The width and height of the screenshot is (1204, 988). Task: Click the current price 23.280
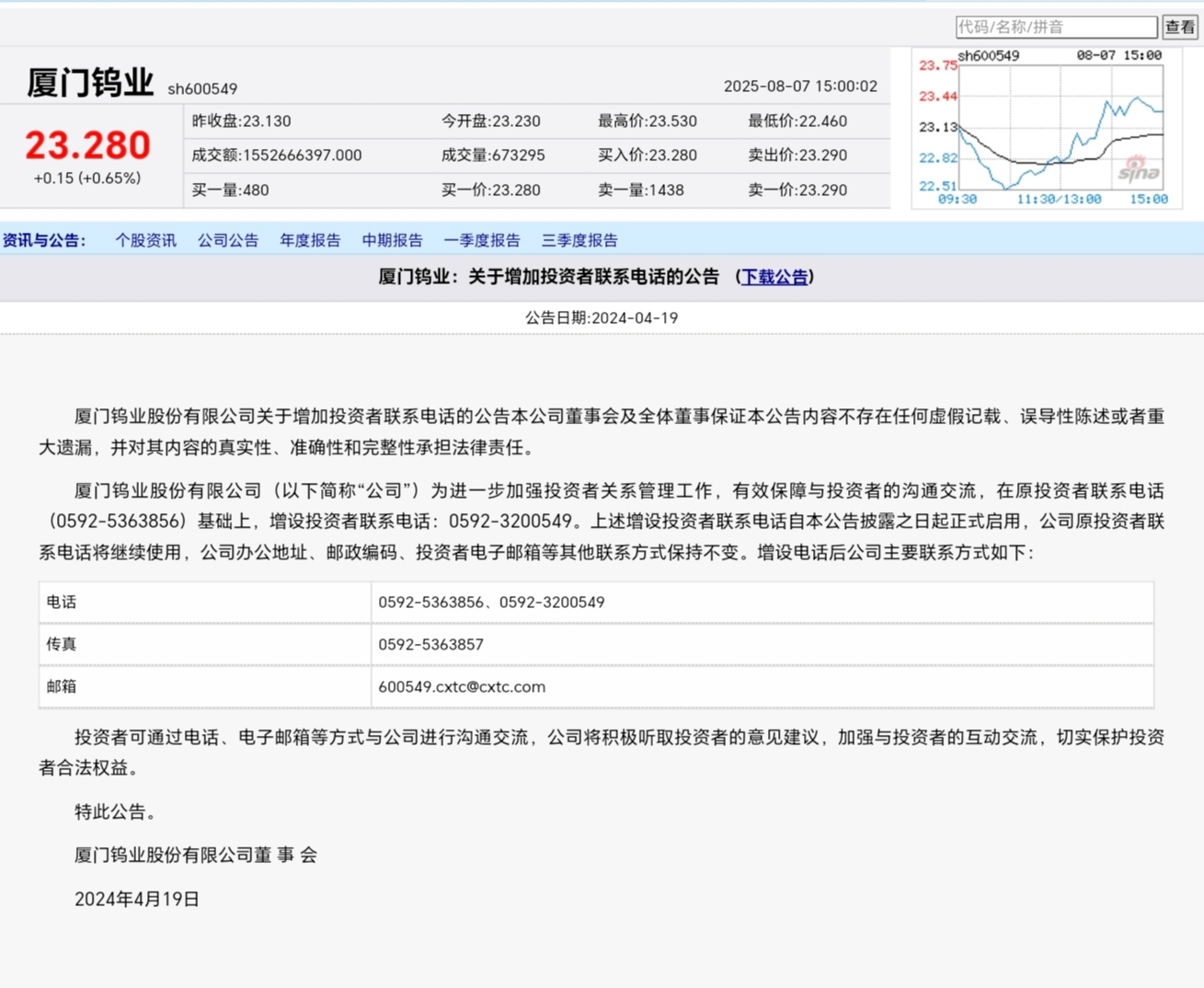87,145
